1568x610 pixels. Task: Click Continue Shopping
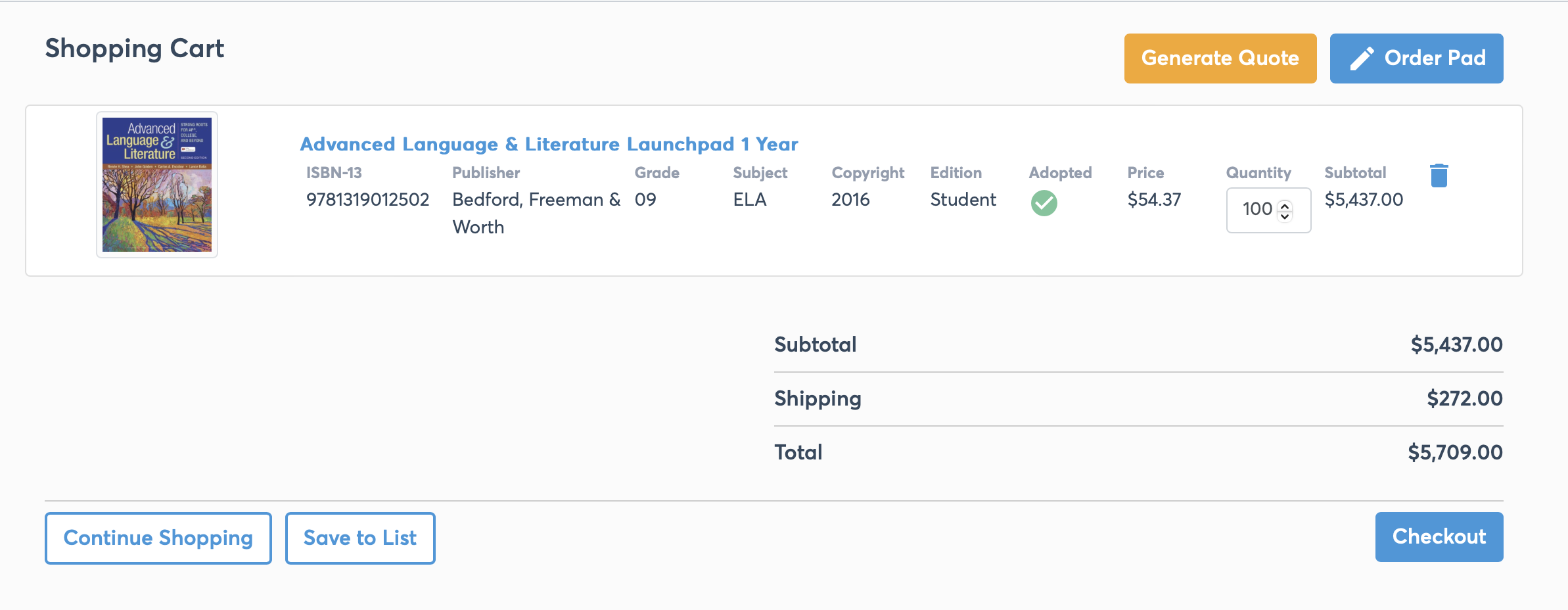[x=158, y=538]
